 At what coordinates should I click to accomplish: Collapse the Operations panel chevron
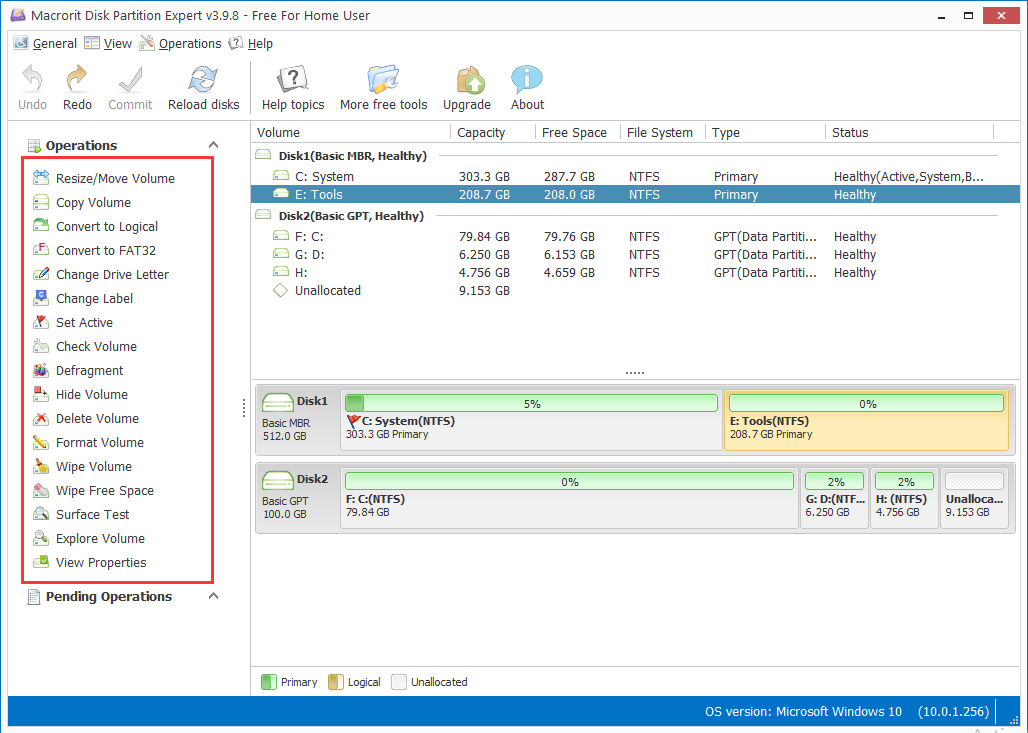pos(213,145)
